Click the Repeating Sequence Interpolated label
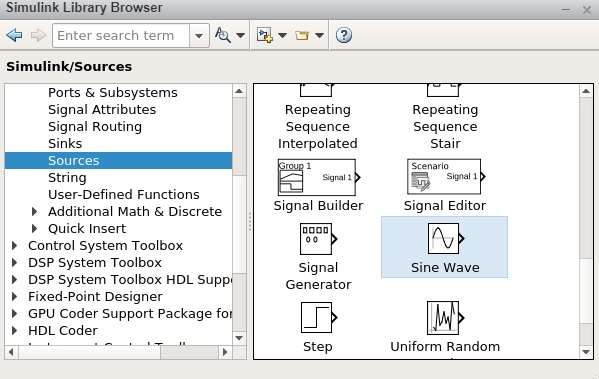Viewport: 599px width, 379px height. click(x=318, y=126)
